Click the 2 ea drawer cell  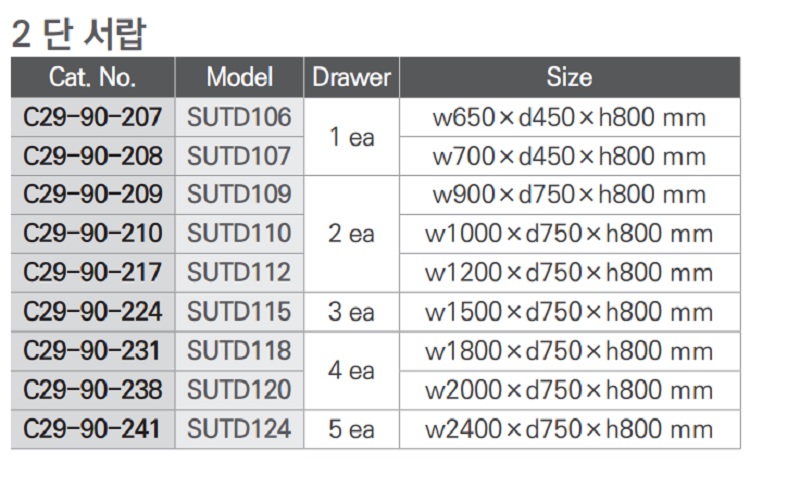tap(351, 234)
